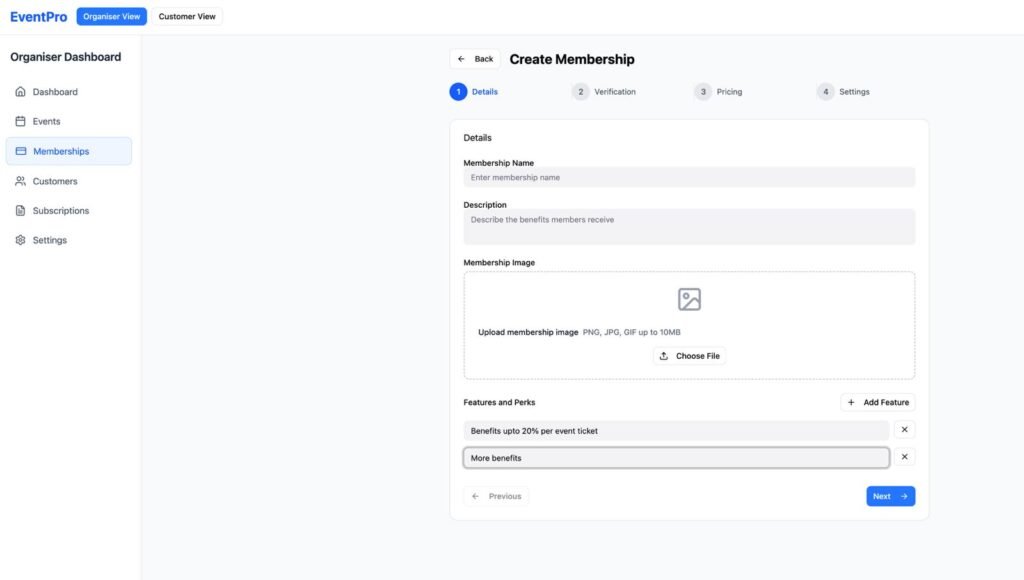Viewport: 1024px width, 580px height.
Task: Click the Customers people icon
Action: 20,181
